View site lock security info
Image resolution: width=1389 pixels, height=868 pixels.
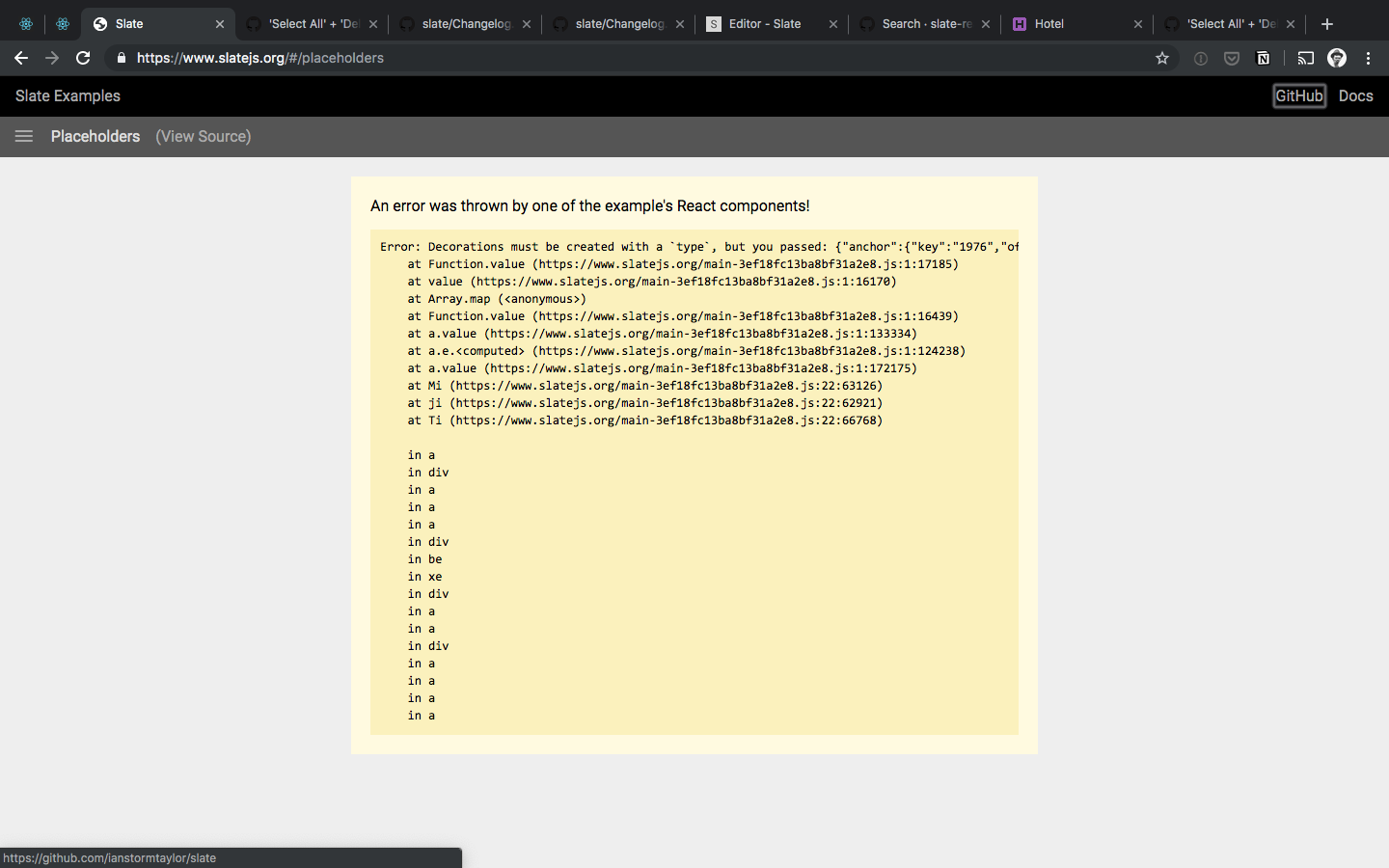121,58
